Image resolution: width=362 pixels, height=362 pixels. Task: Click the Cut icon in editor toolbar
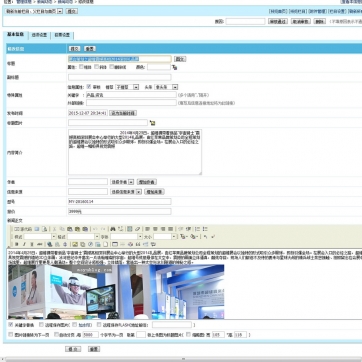tap(54, 229)
